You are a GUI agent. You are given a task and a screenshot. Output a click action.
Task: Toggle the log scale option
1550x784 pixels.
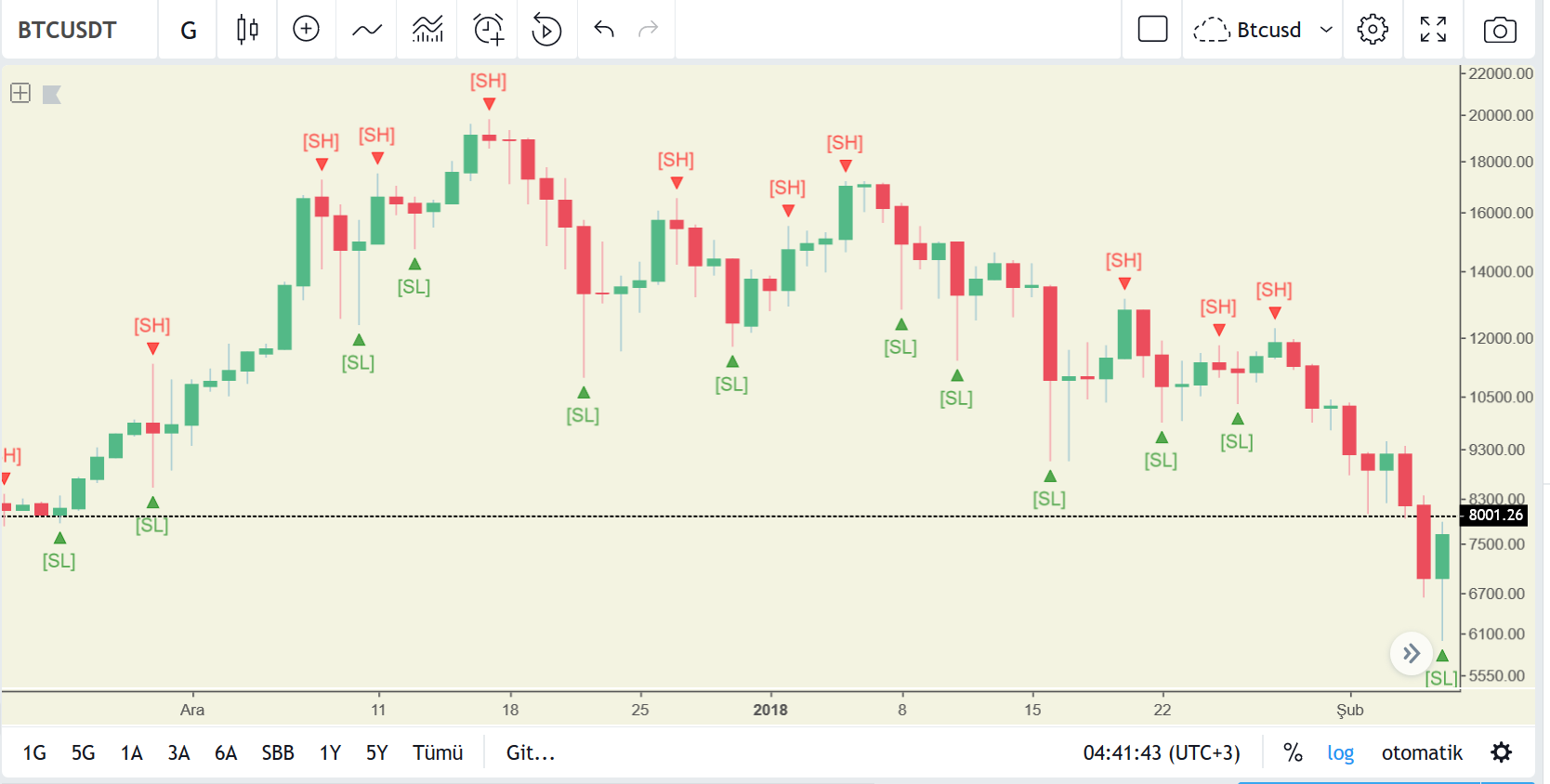[x=1340, y=752]
